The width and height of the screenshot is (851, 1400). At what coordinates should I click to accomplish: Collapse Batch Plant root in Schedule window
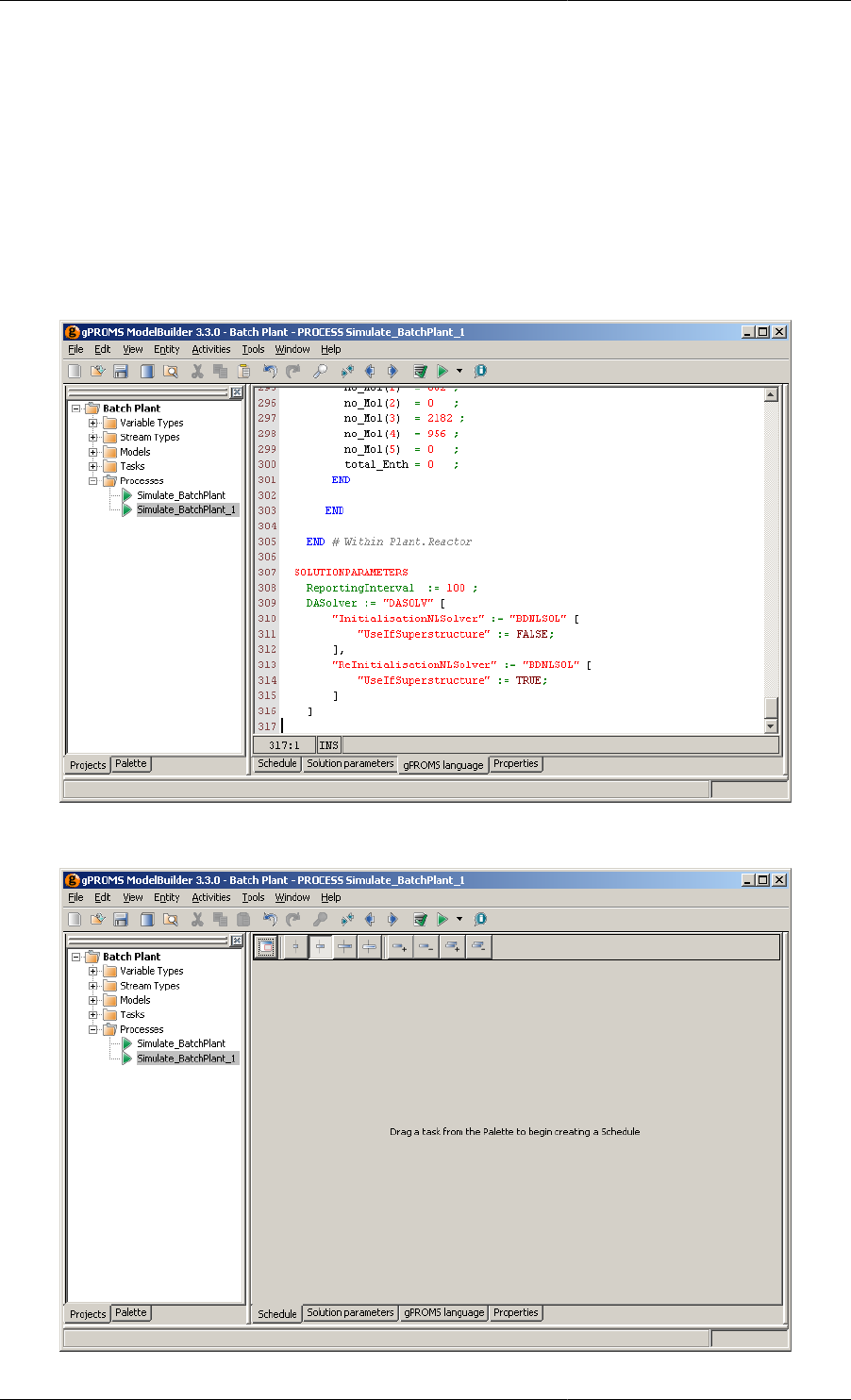coord(76,957)
